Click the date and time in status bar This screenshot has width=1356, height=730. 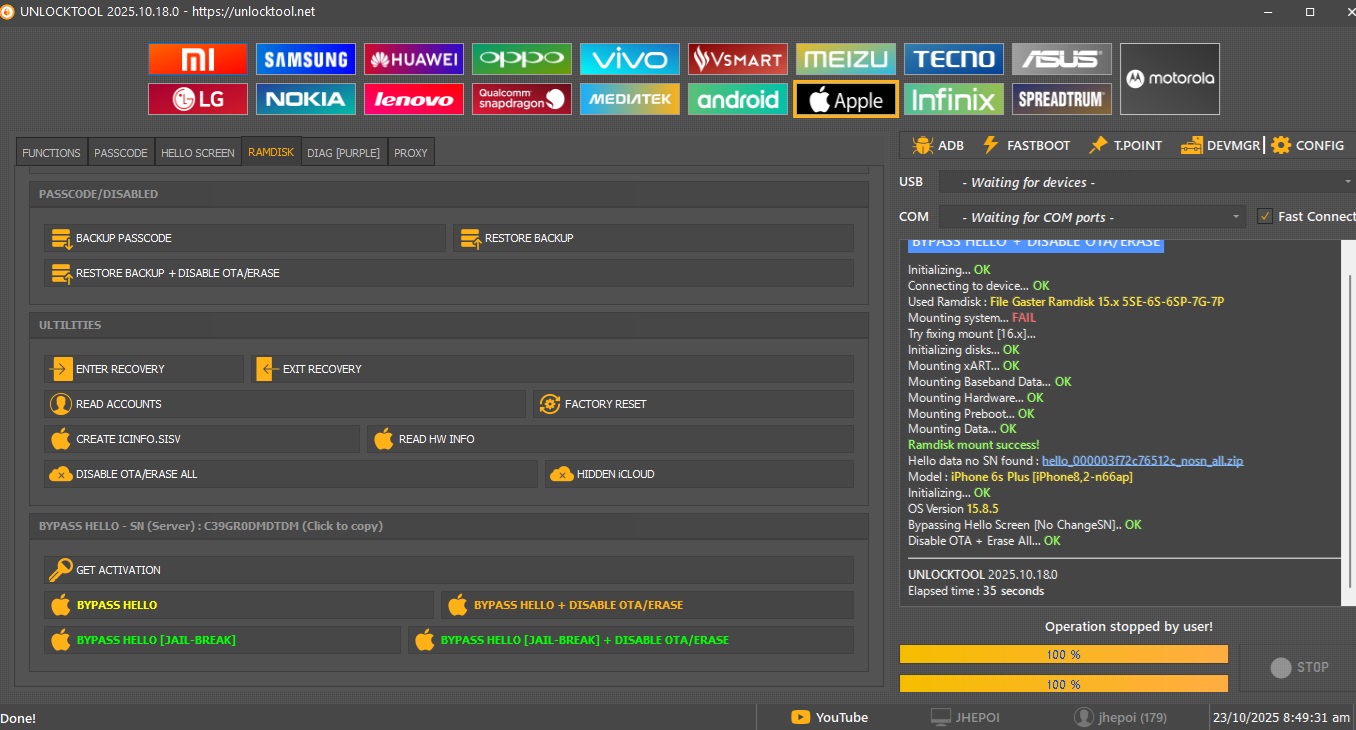1281,717
